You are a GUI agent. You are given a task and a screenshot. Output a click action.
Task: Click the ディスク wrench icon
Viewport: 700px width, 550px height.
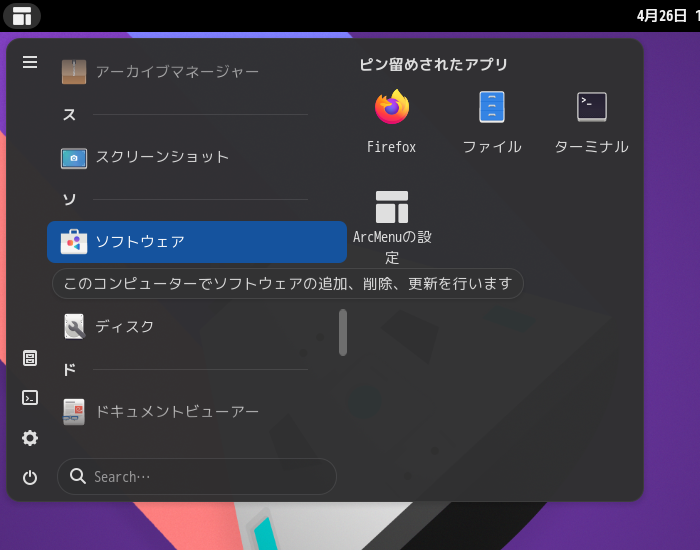(74, 326)
